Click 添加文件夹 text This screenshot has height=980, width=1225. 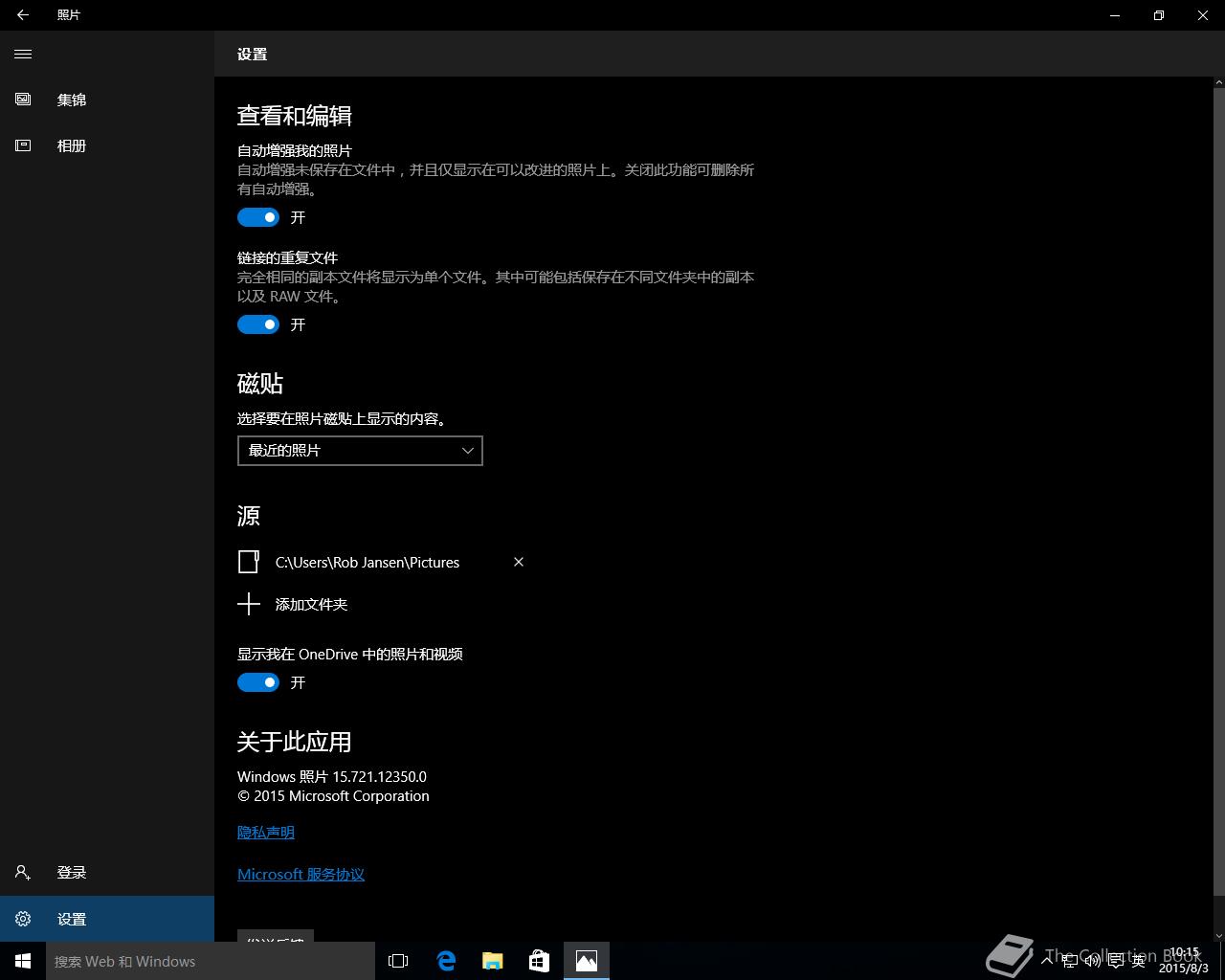[311, 605]
